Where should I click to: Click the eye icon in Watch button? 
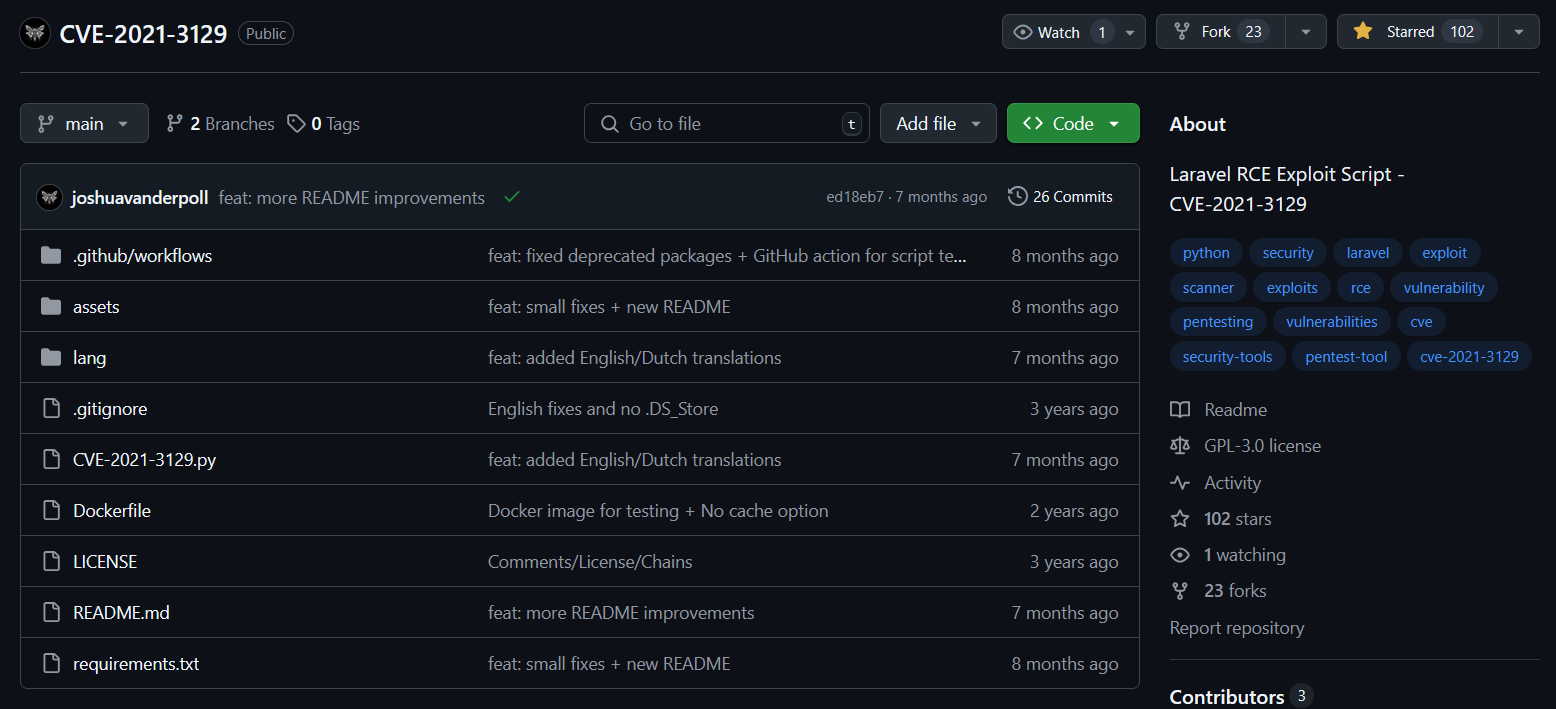pyautogui.click(x=1023, y=32)
